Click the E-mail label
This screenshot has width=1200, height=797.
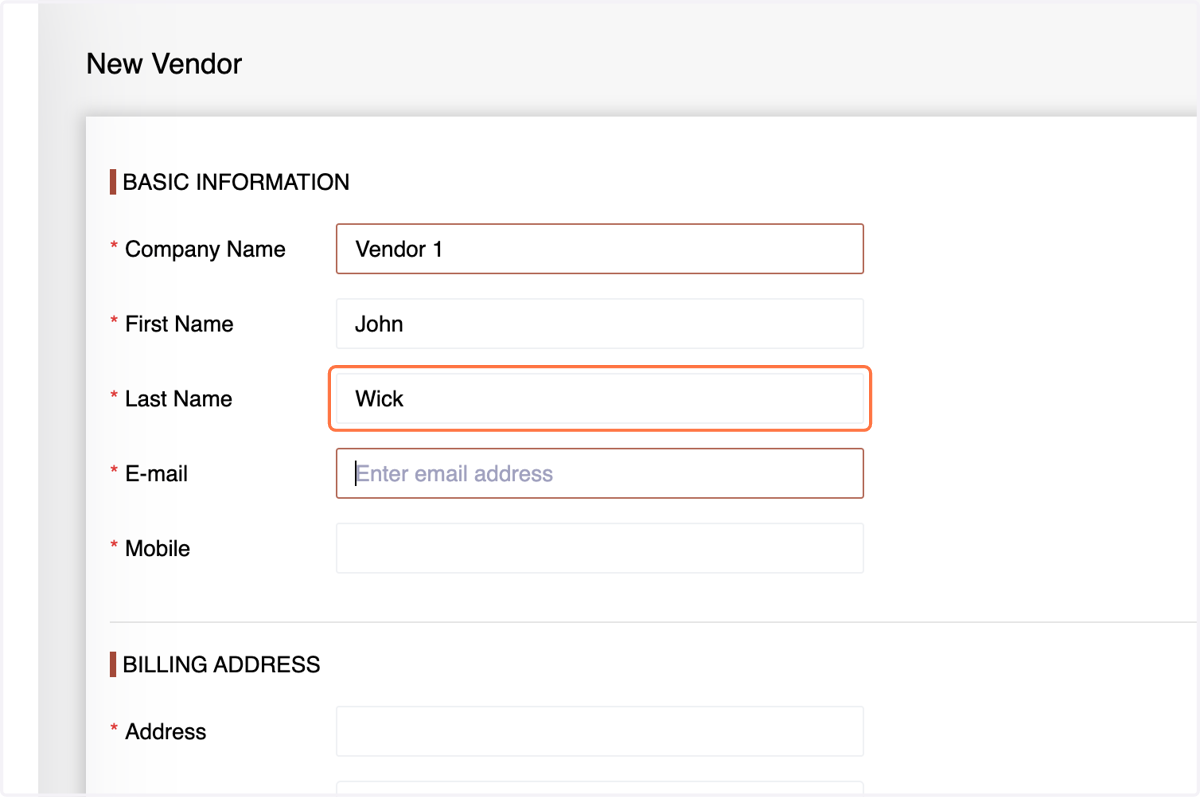(156, 474)
